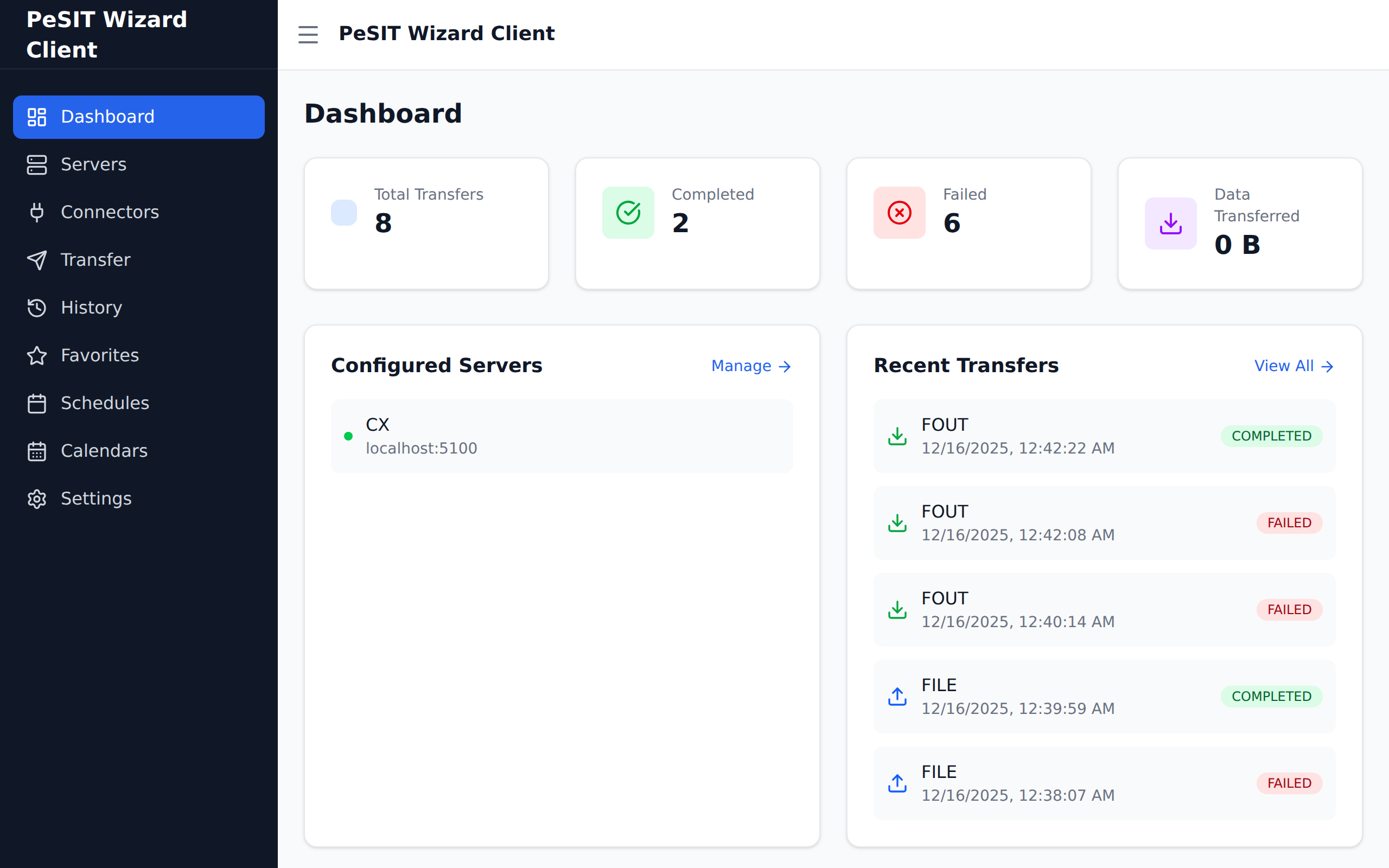Viewport: 1389px width, 868px height.
Task: Click the Transfer paper-plane icon
Action: point(37,260)
